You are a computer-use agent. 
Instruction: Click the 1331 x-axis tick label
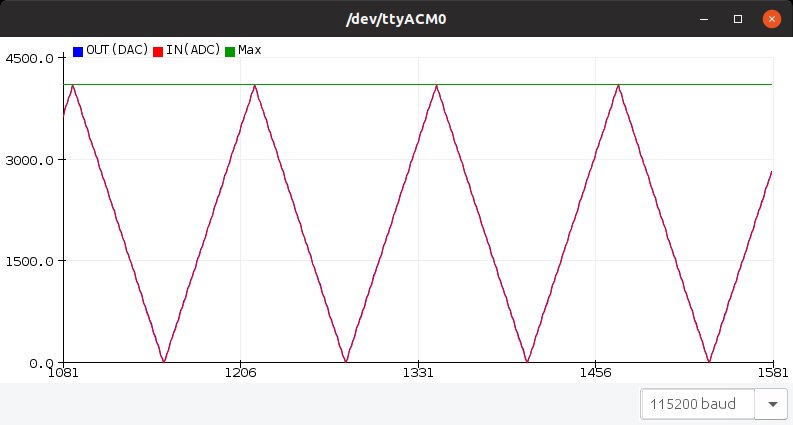coord(417,373)
